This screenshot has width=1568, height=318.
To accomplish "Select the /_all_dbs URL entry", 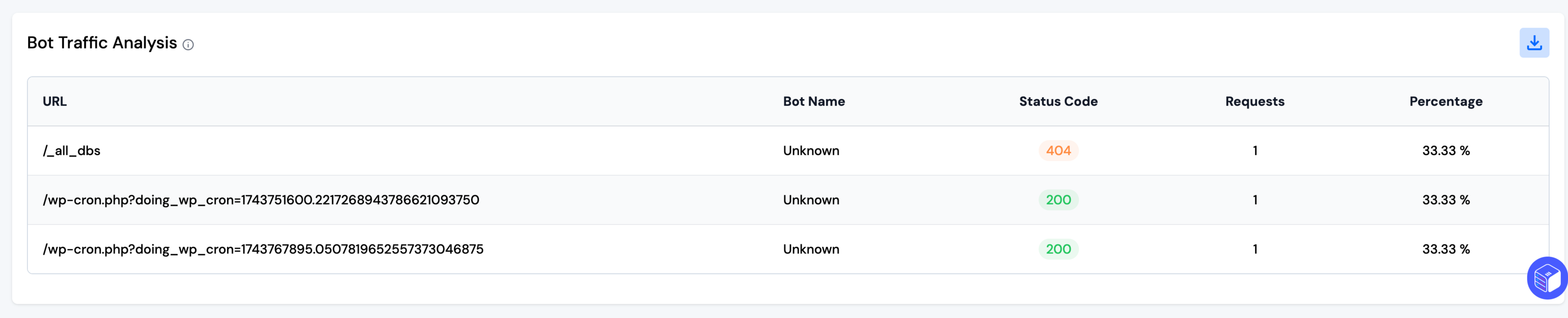I will coord(71,150).
